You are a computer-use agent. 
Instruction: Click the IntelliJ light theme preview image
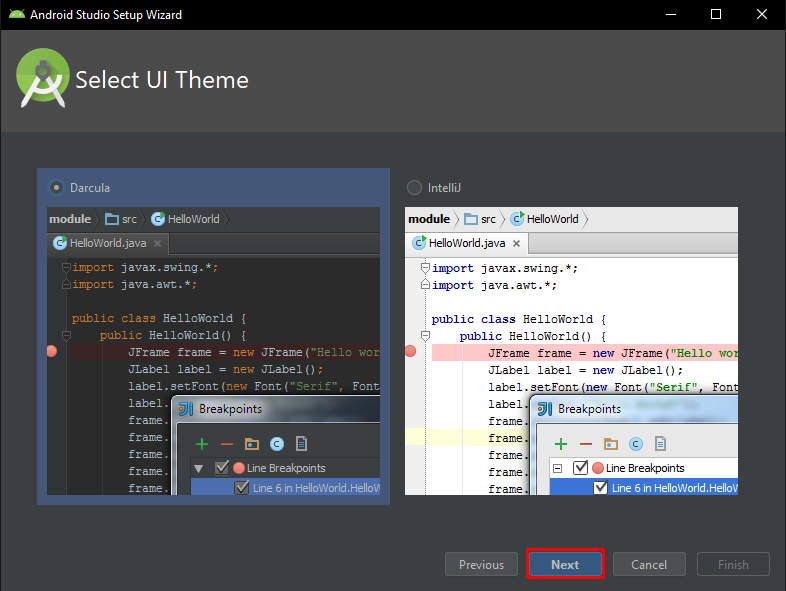click(571, 351)
